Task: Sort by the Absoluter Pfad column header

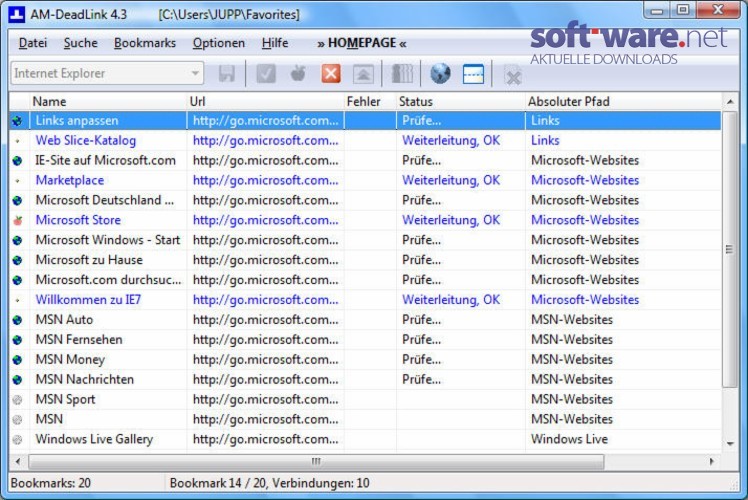Action: (x=623, y=102)
